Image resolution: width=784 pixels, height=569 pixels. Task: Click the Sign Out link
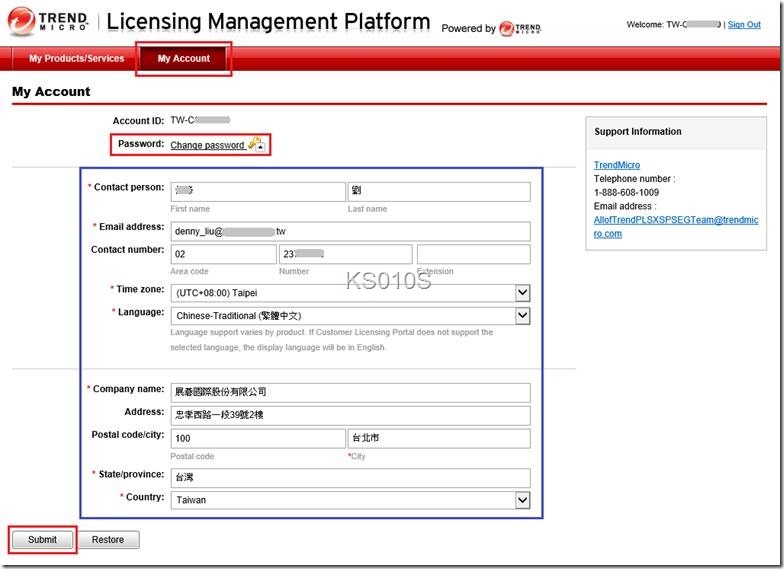pyautogui.click(x=744, y=24)
